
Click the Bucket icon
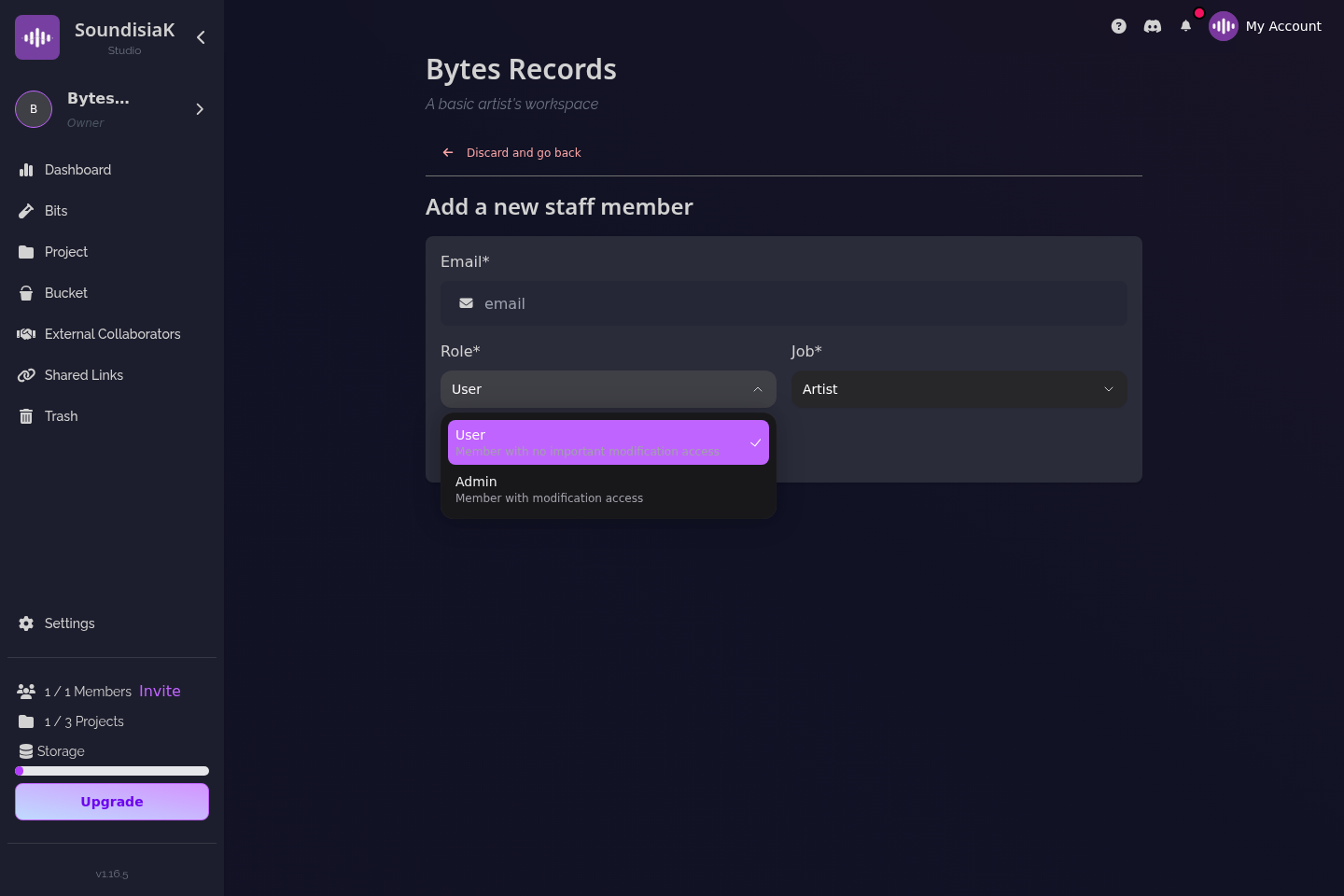point(26,293)
